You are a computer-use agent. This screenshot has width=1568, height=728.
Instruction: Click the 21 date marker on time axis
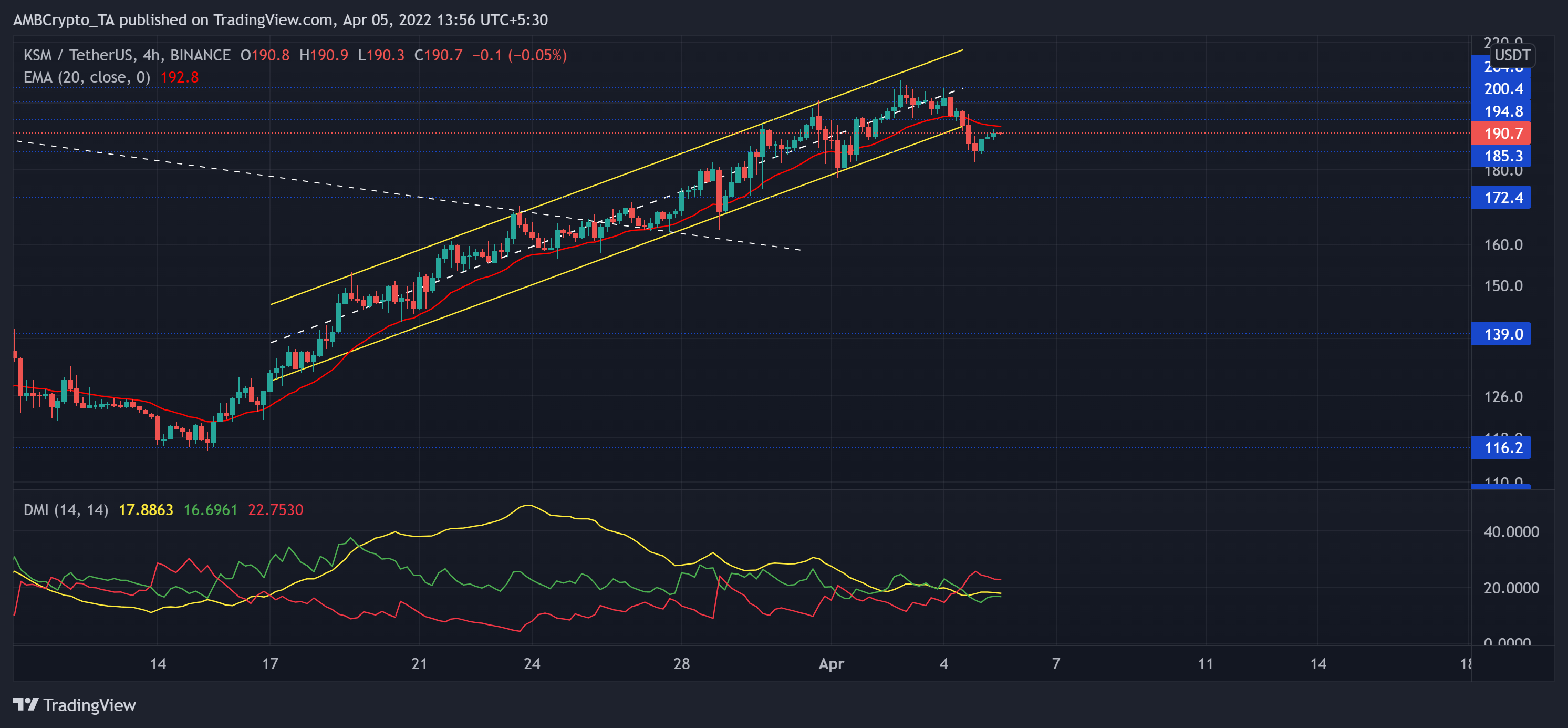(419, 664)
